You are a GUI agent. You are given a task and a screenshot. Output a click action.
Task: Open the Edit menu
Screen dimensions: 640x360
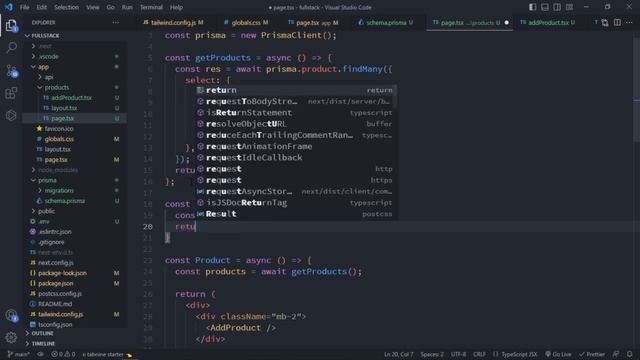[x=41, y=7]
